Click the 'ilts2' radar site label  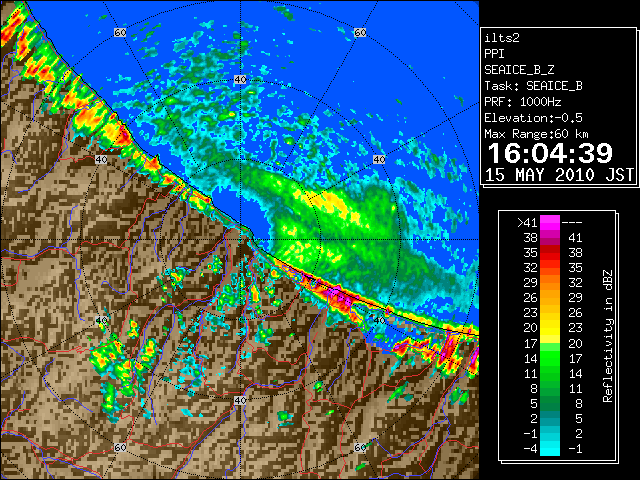click(x=502, y=38)
